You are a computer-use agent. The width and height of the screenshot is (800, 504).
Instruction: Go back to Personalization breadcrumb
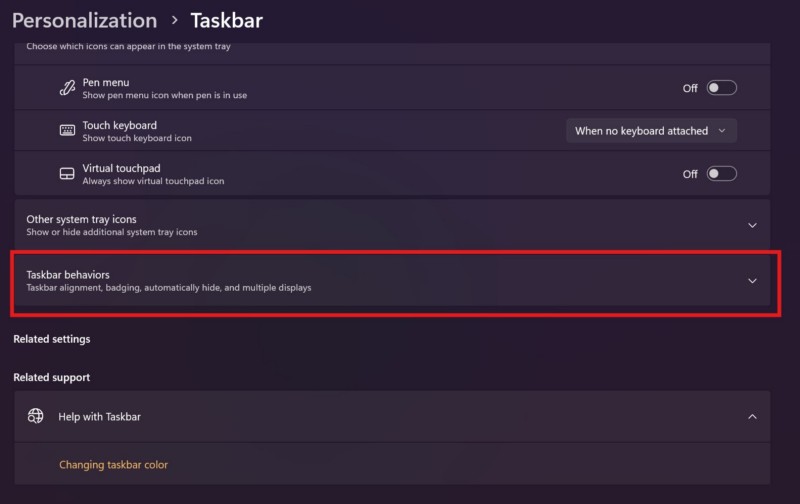click(84, 20)
